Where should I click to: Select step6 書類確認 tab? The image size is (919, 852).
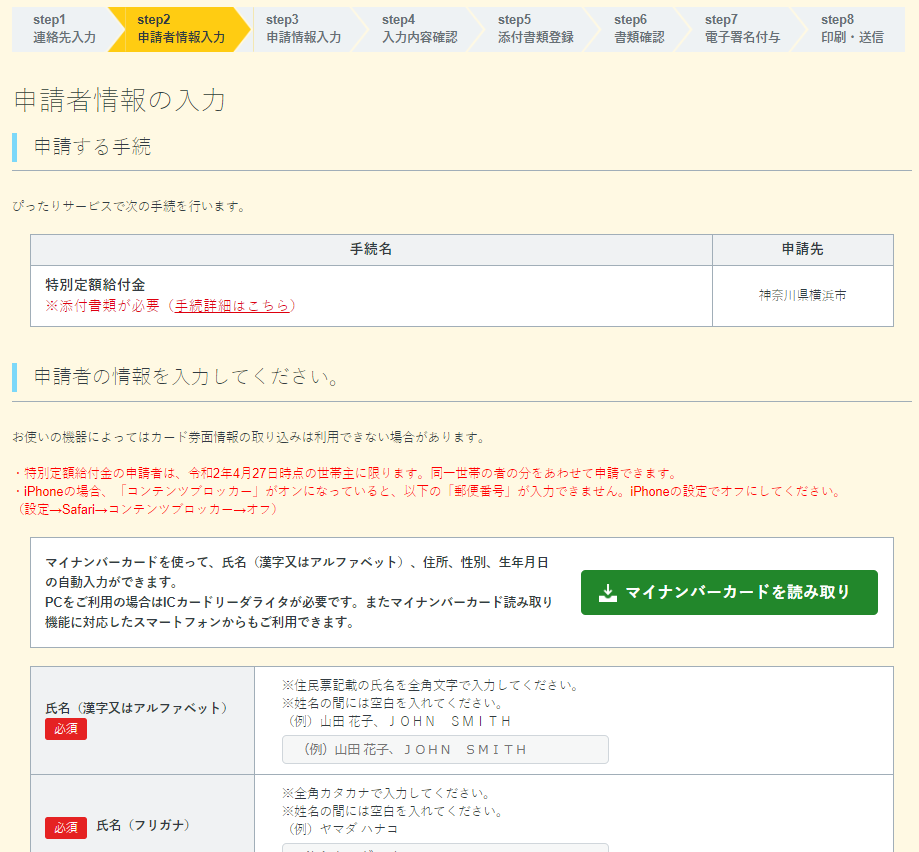(639, 29)
